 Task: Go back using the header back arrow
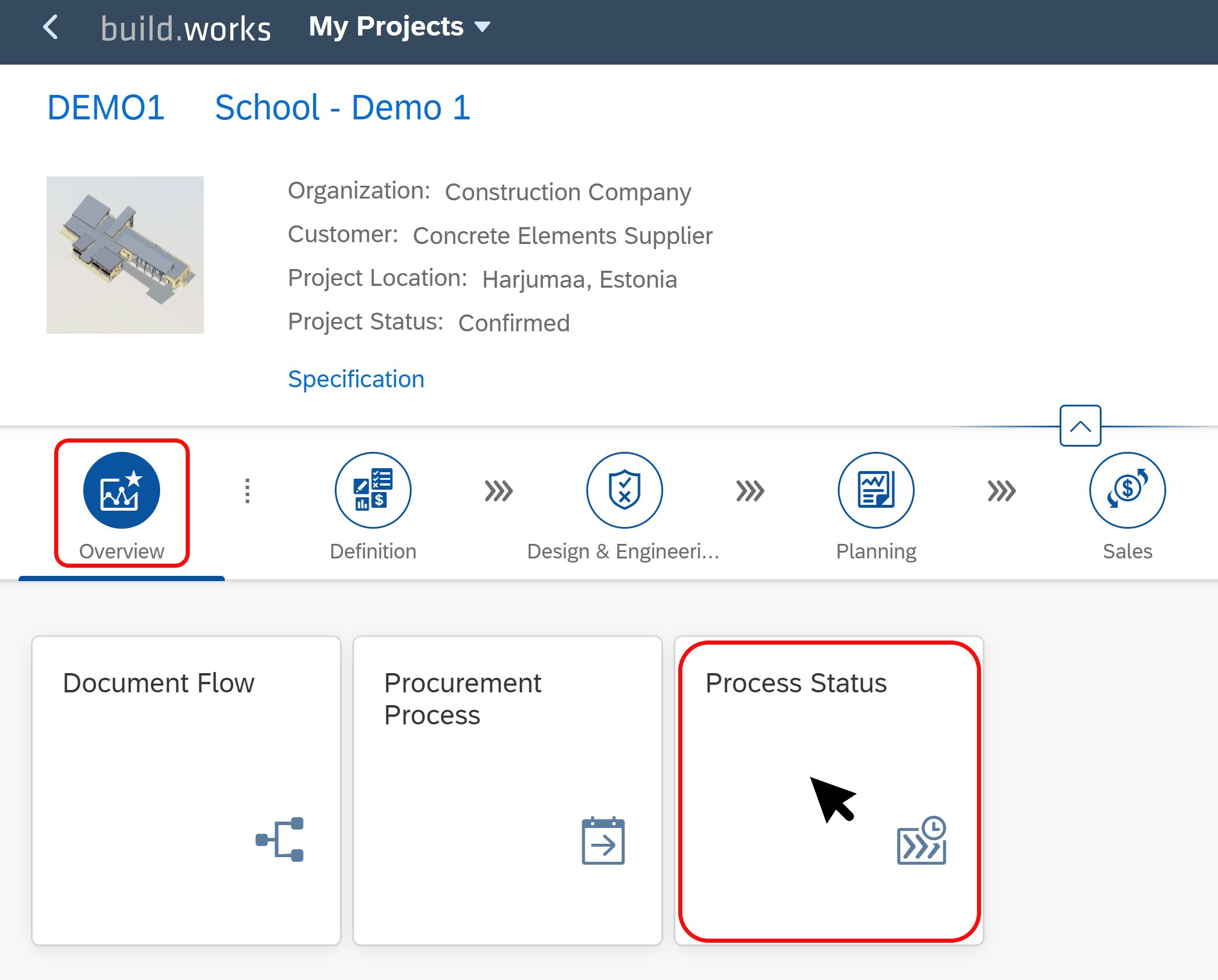tap(51, 27)
